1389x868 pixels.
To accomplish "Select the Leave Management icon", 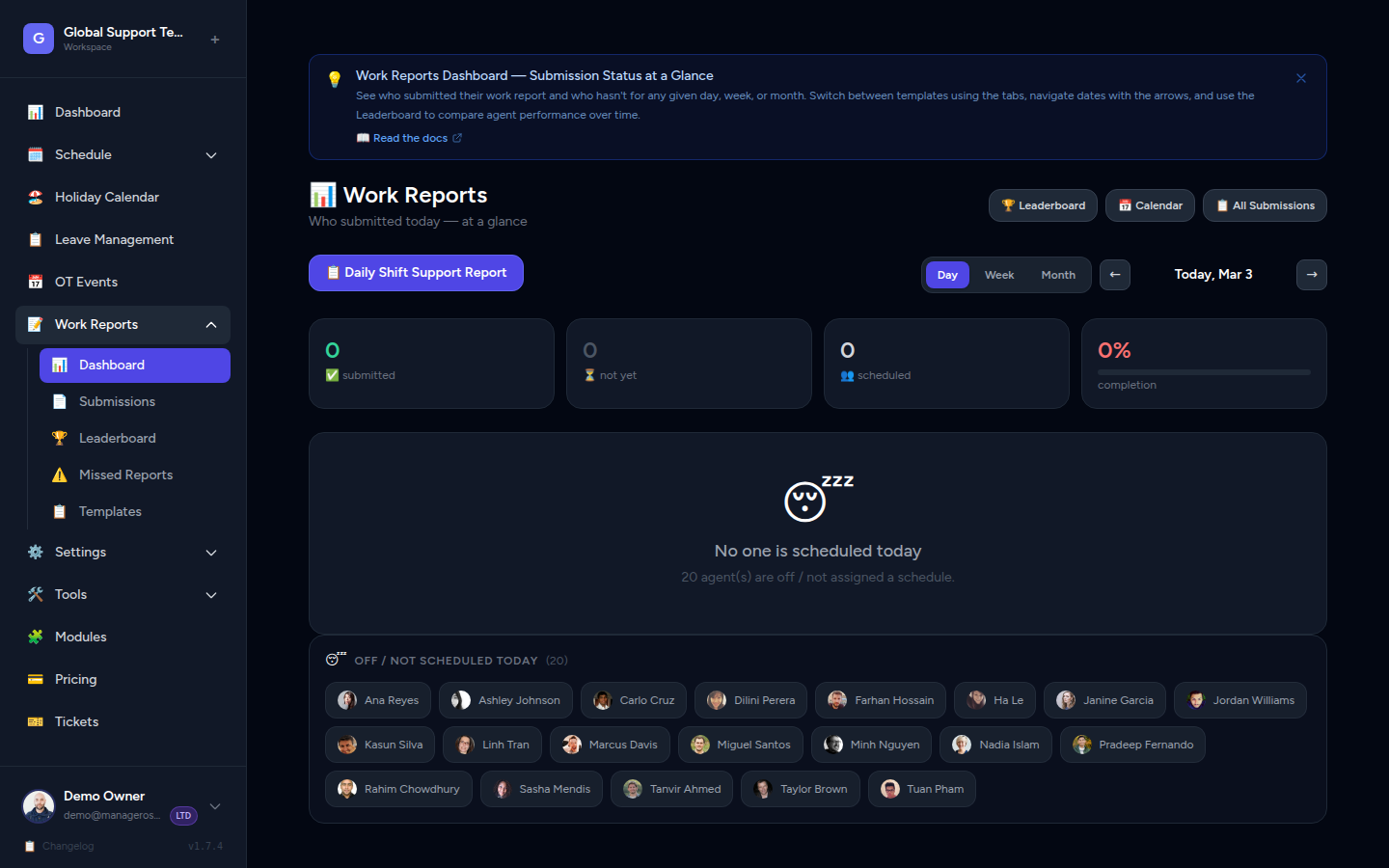I will click(x=35, y=239).
